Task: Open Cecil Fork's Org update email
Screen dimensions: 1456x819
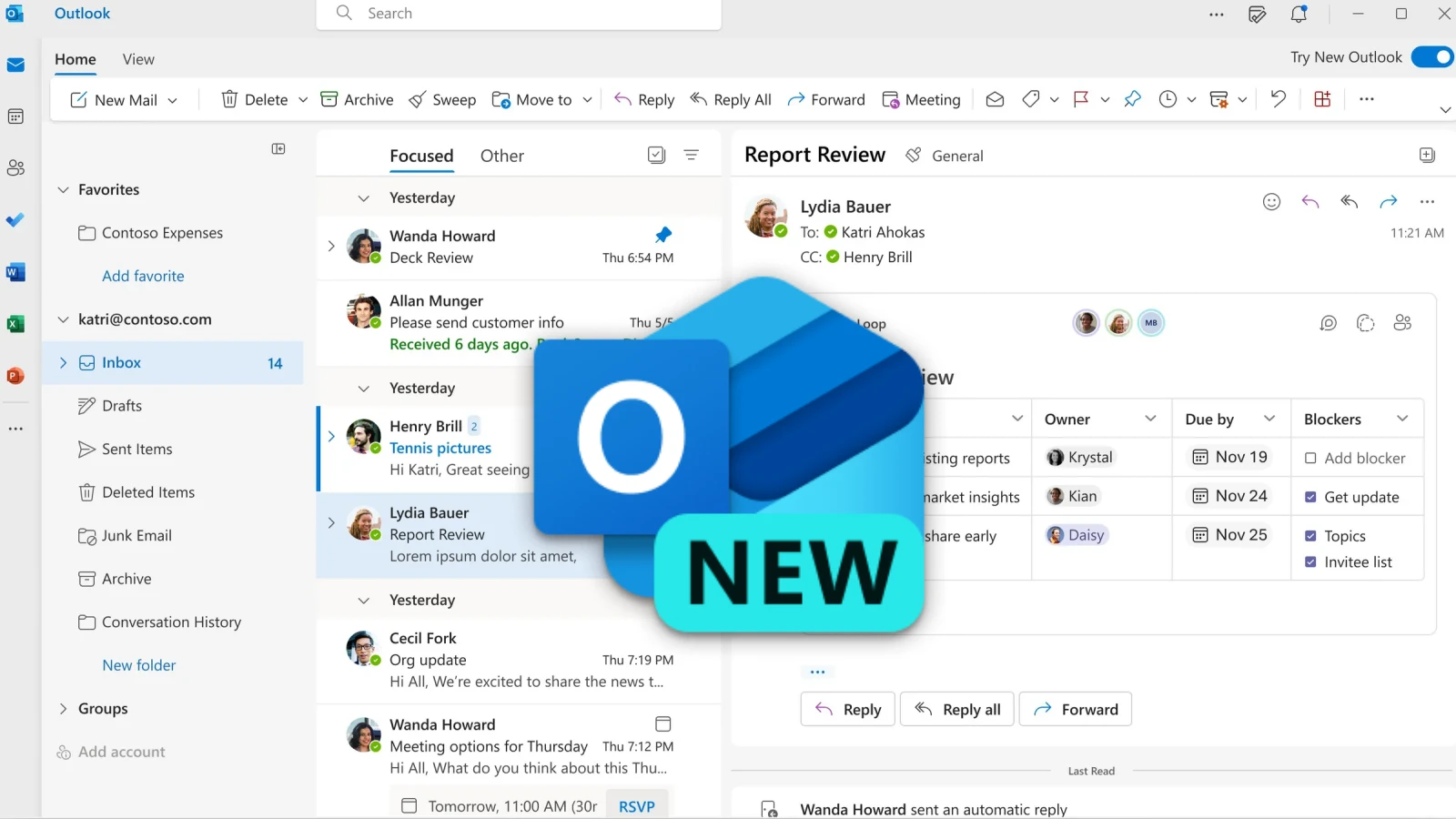Action: pos(519,660)
